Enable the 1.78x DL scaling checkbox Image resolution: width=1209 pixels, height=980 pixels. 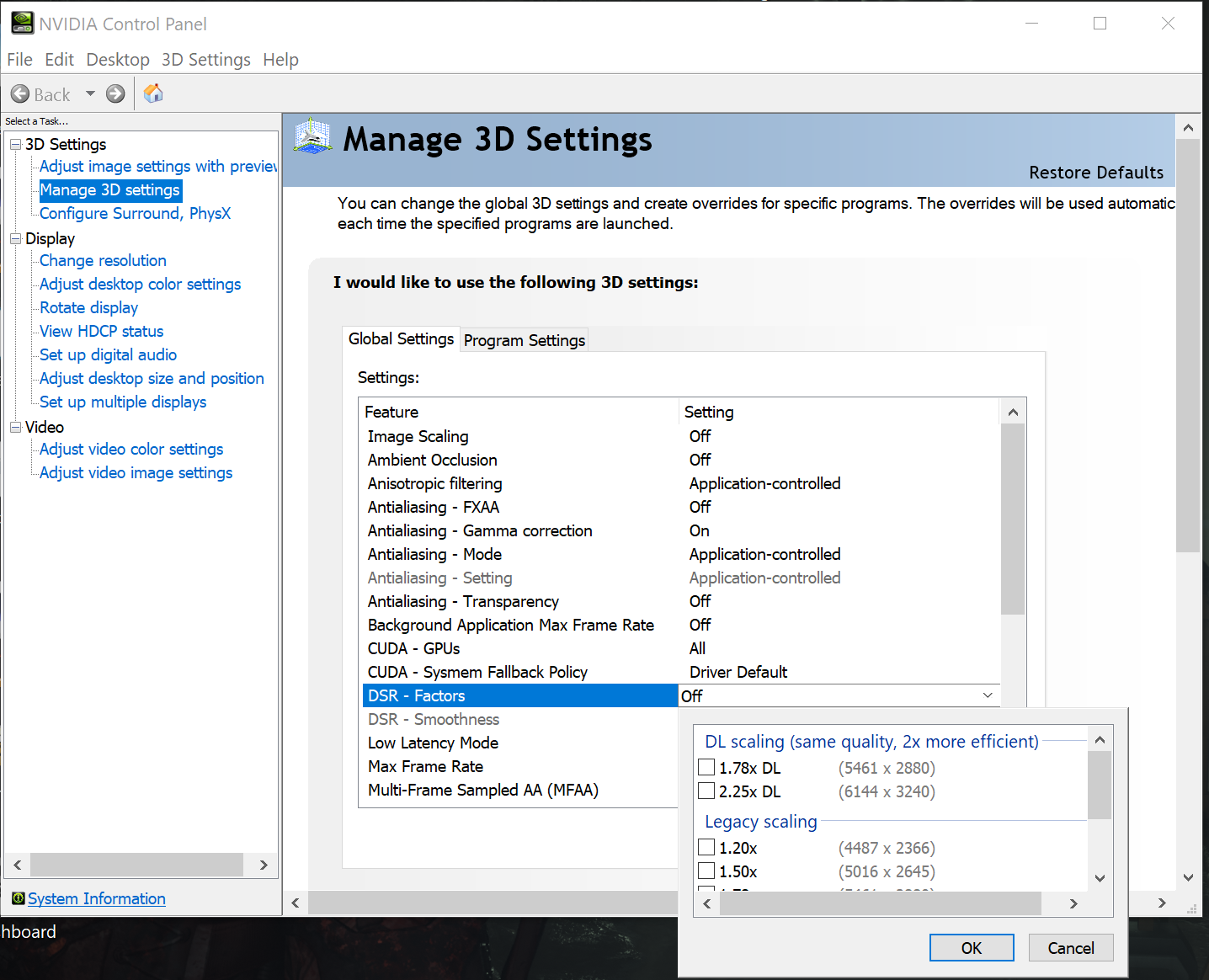point(707,767)
